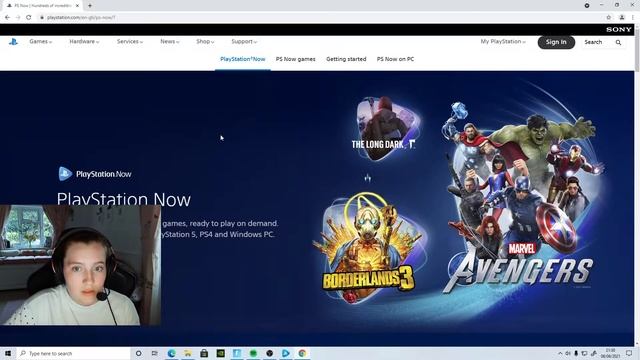Expand the Games dropdown menu
This screenshot has width=640, height=360.
tap(40, 42)
